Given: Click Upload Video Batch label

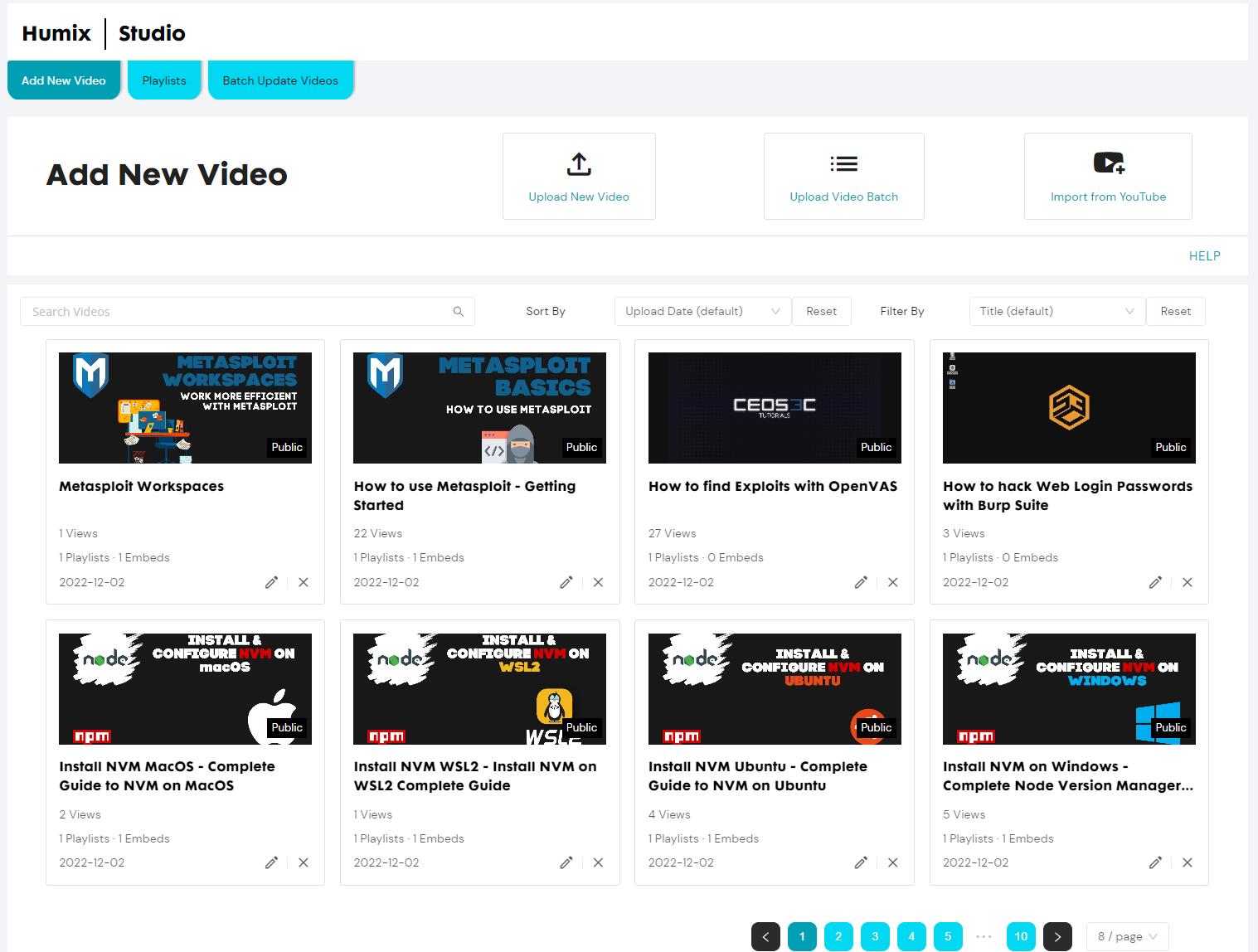Looking at the screenshot, I should tap(844, 197).
